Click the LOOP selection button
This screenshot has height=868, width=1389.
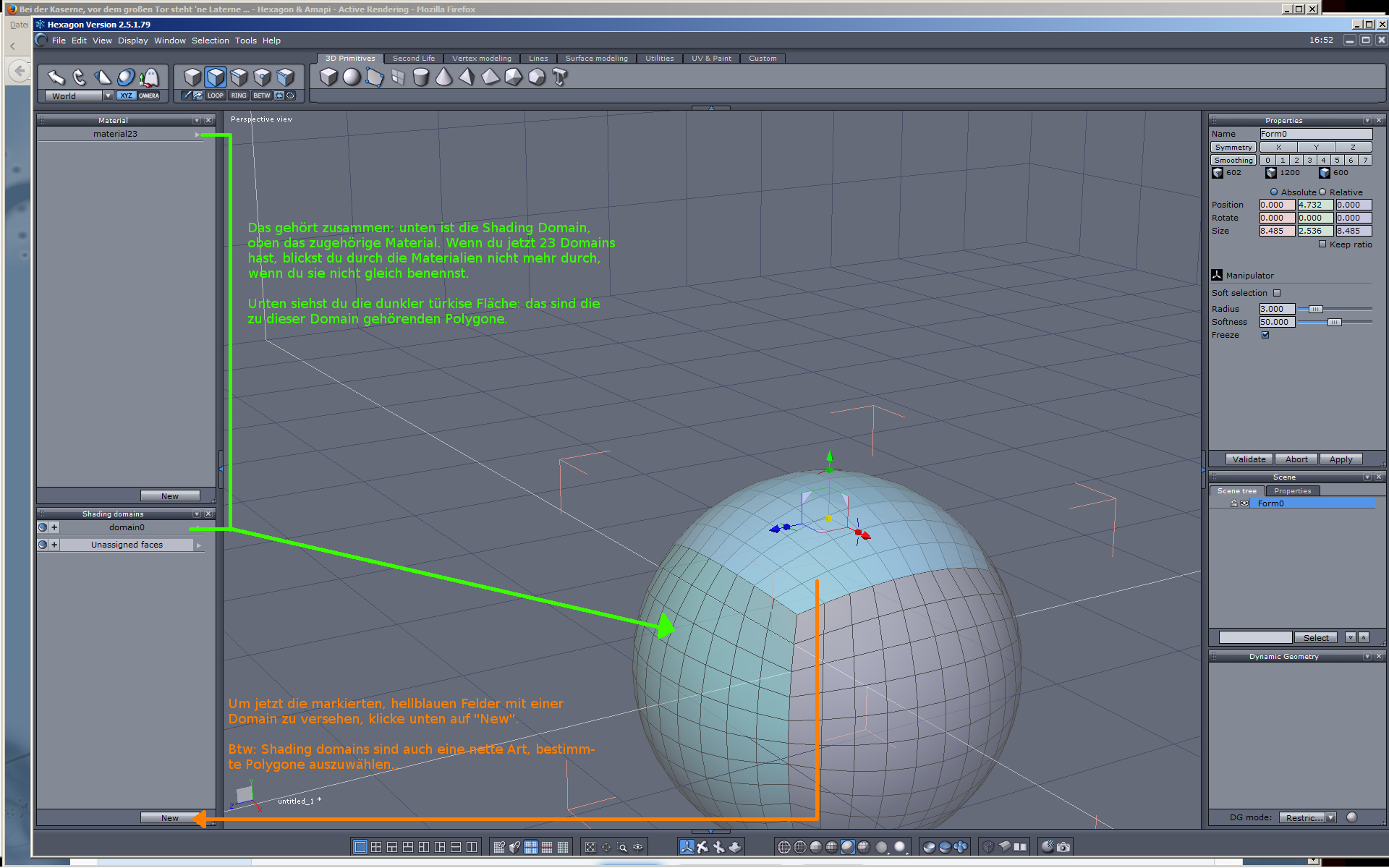[215, 95]
